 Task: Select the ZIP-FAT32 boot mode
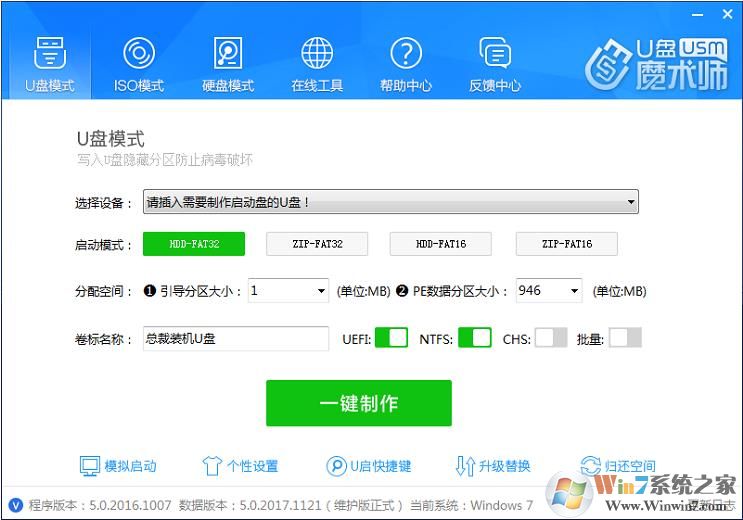coord(317,244)
